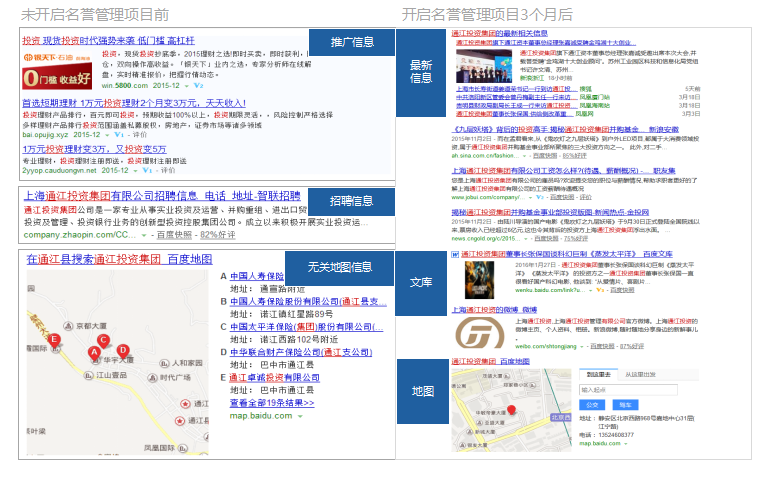Image resolution: width=773 pixels, height=481 pixels.
Task: Click the V1 badge next to bai.opujig.xyz
Action: coord(119,135)
